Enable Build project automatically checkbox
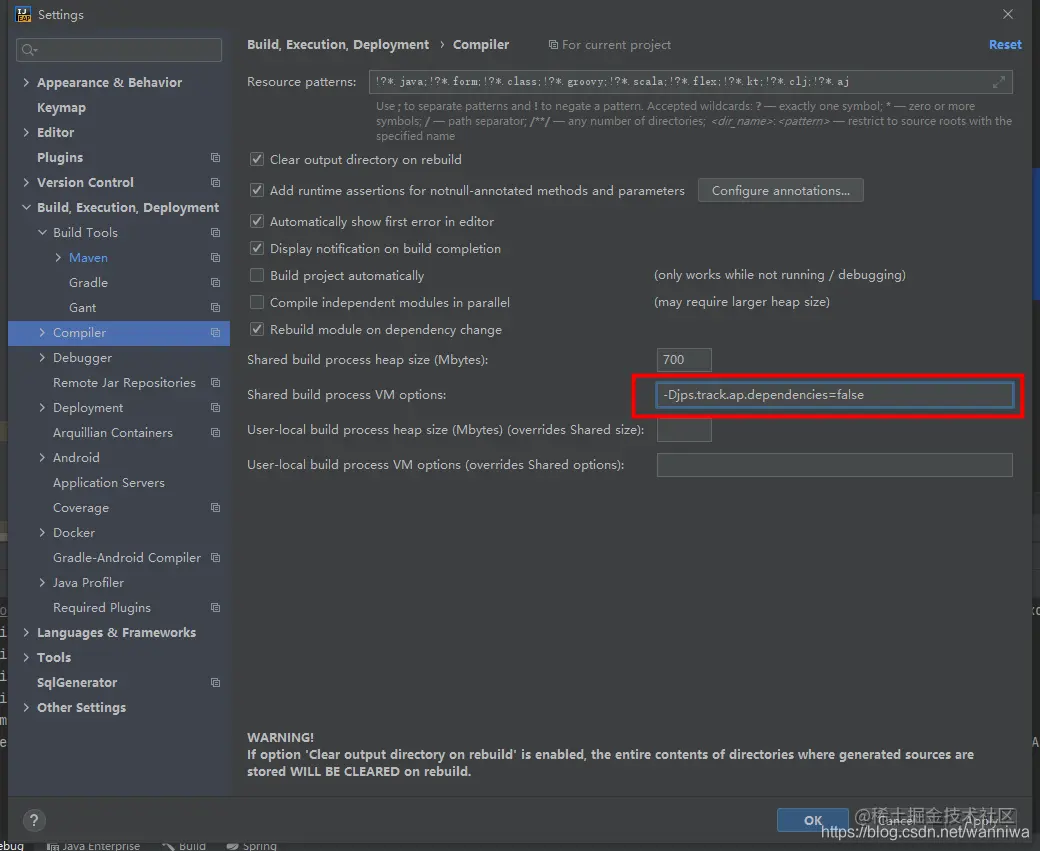Viewport: 1040px width, 851px height. [x=257, y=275]
